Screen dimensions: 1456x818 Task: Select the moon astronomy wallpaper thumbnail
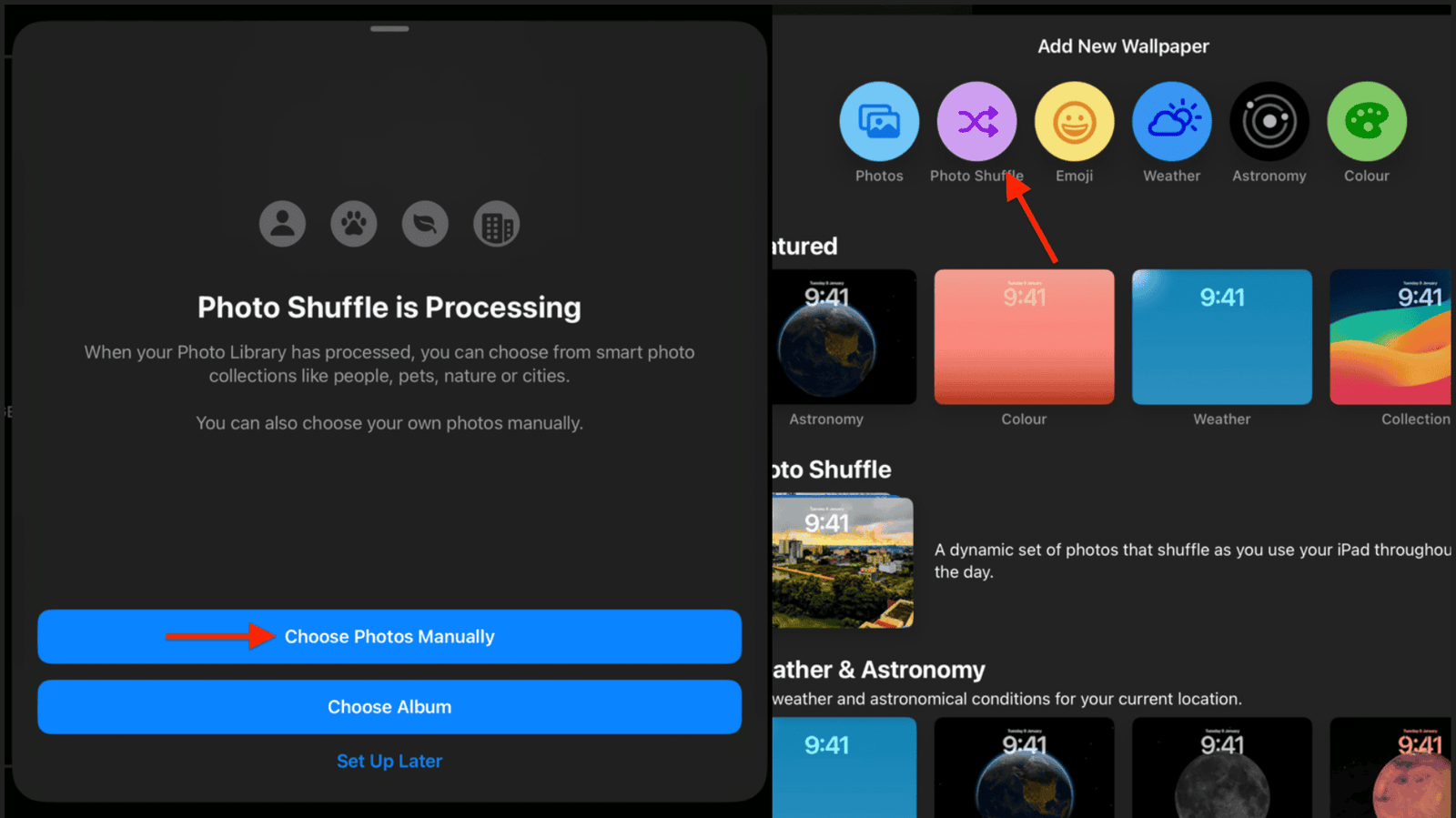[x=1222, y=767]
